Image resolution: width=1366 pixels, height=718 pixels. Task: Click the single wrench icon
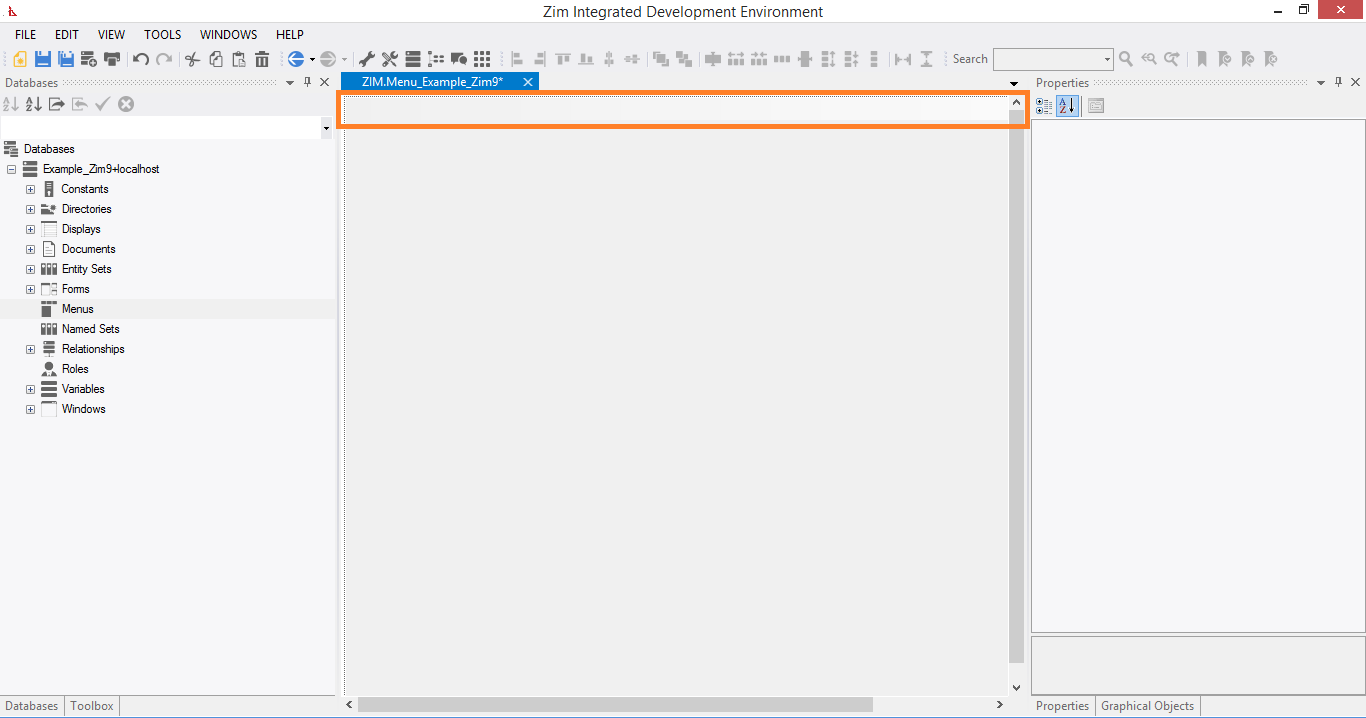click(366, 59)
